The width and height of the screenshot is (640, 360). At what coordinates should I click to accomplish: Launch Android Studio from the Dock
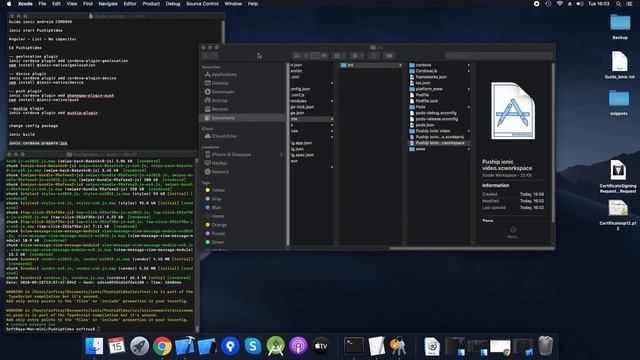tap(276, 346)
